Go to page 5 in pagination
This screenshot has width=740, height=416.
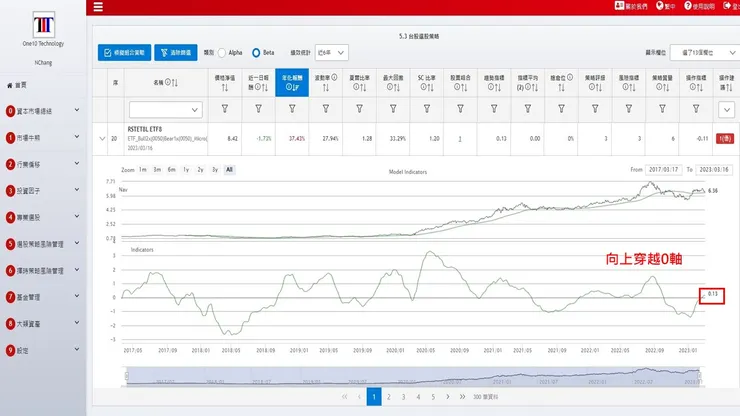433,397
